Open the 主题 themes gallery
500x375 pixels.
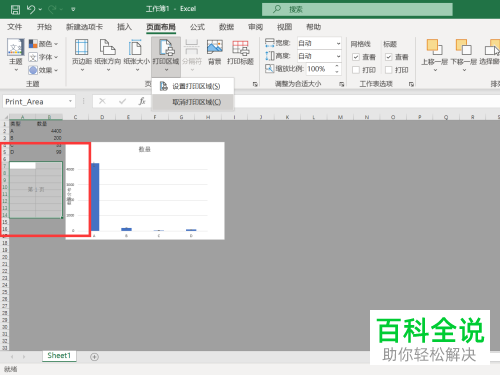pyautogui.click(x=16, y=55)
